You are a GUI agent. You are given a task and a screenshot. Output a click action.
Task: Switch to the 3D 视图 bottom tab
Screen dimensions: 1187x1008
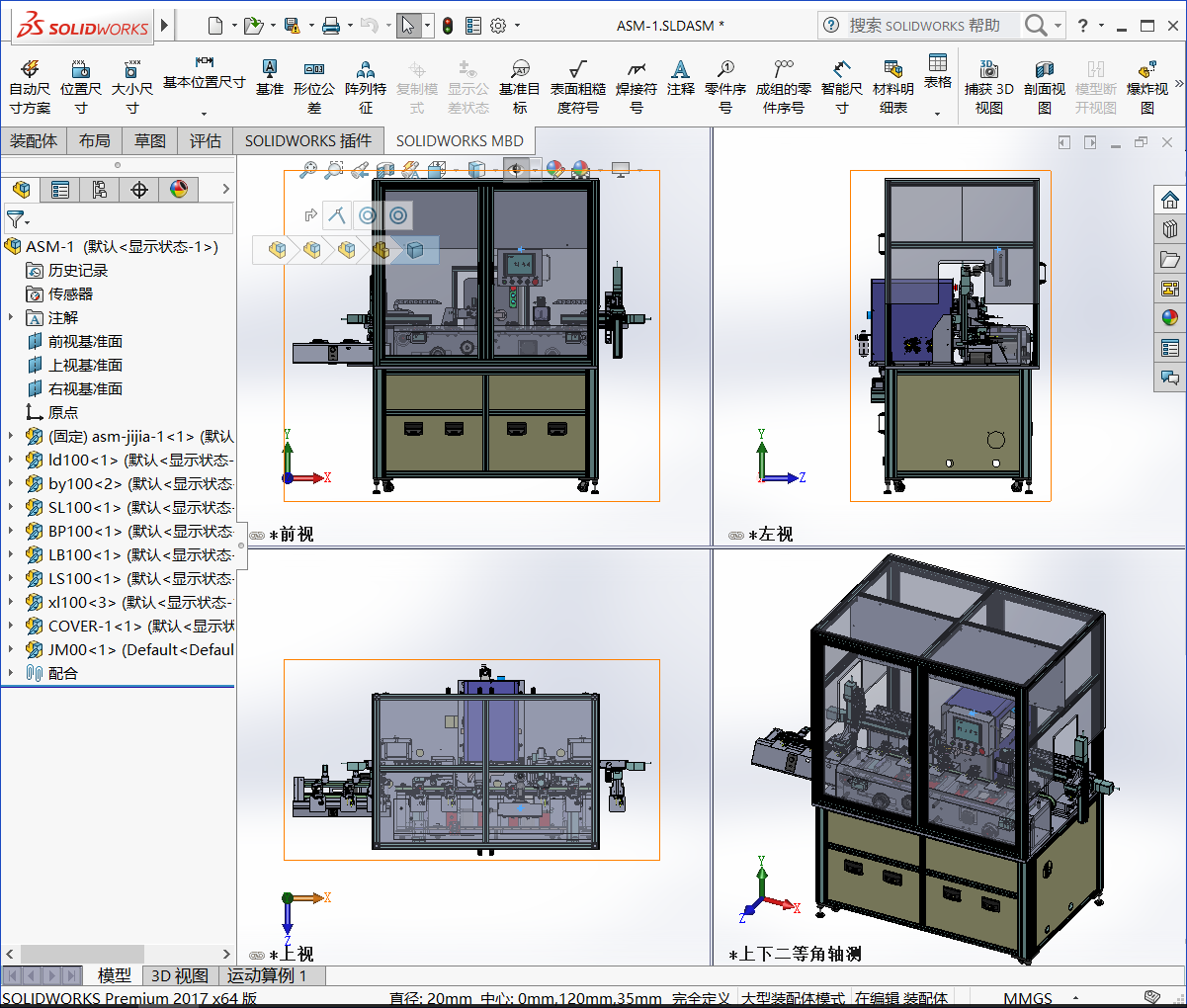pyautogui.click(x=180, y=975)
